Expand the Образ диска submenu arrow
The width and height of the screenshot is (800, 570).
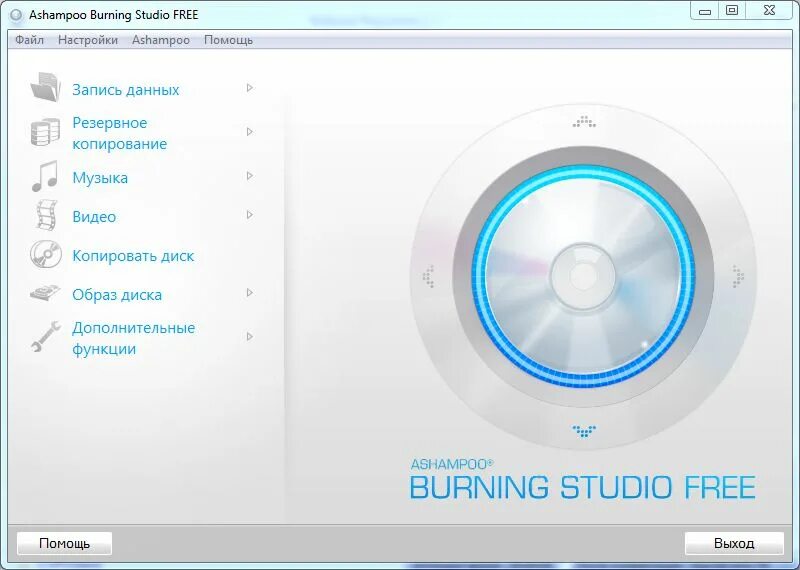pyautogui.click(x=249, y=292)
